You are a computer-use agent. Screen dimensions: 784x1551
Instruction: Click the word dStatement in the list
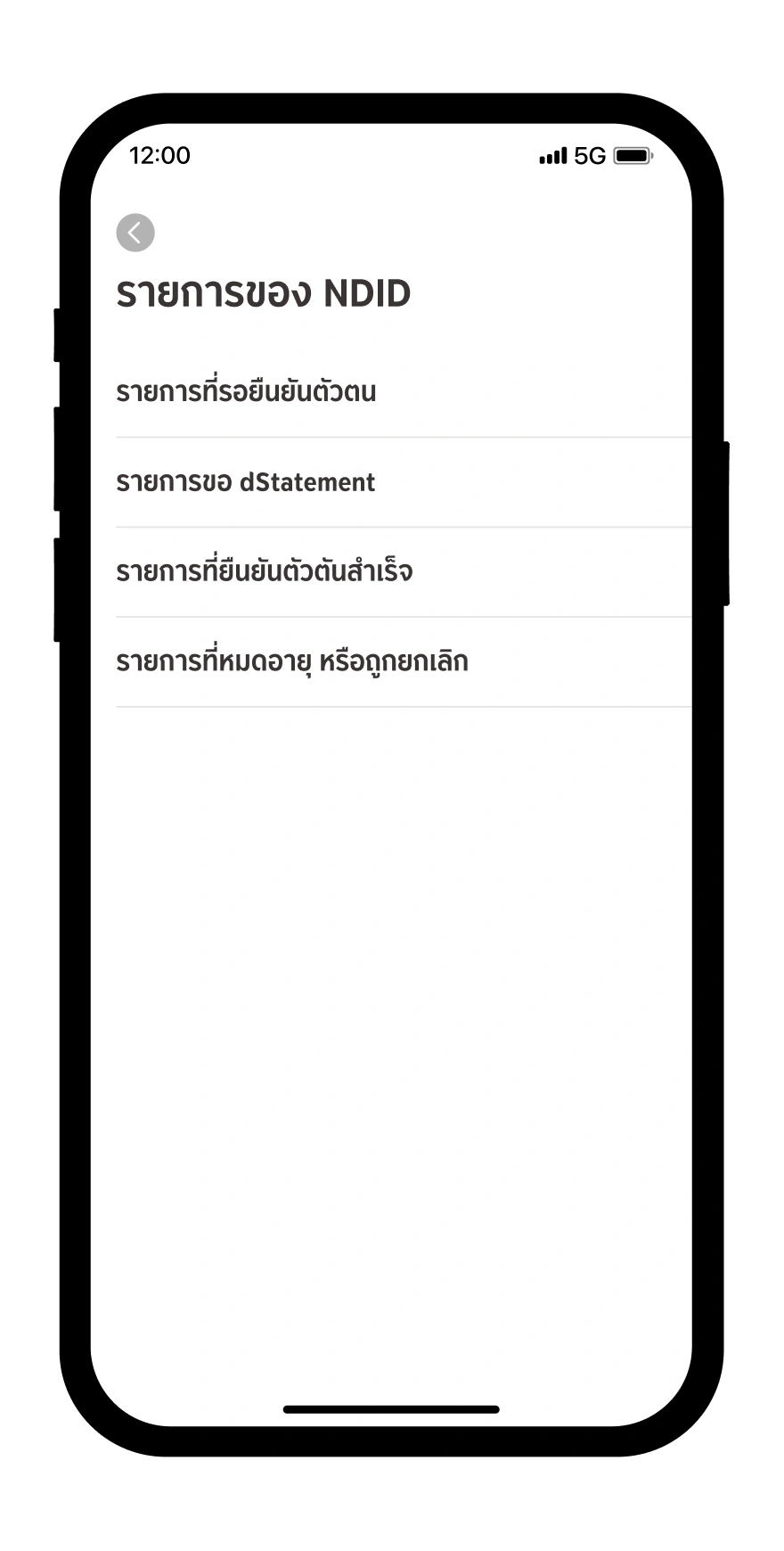pyautogui.click(x=307, y=482)
